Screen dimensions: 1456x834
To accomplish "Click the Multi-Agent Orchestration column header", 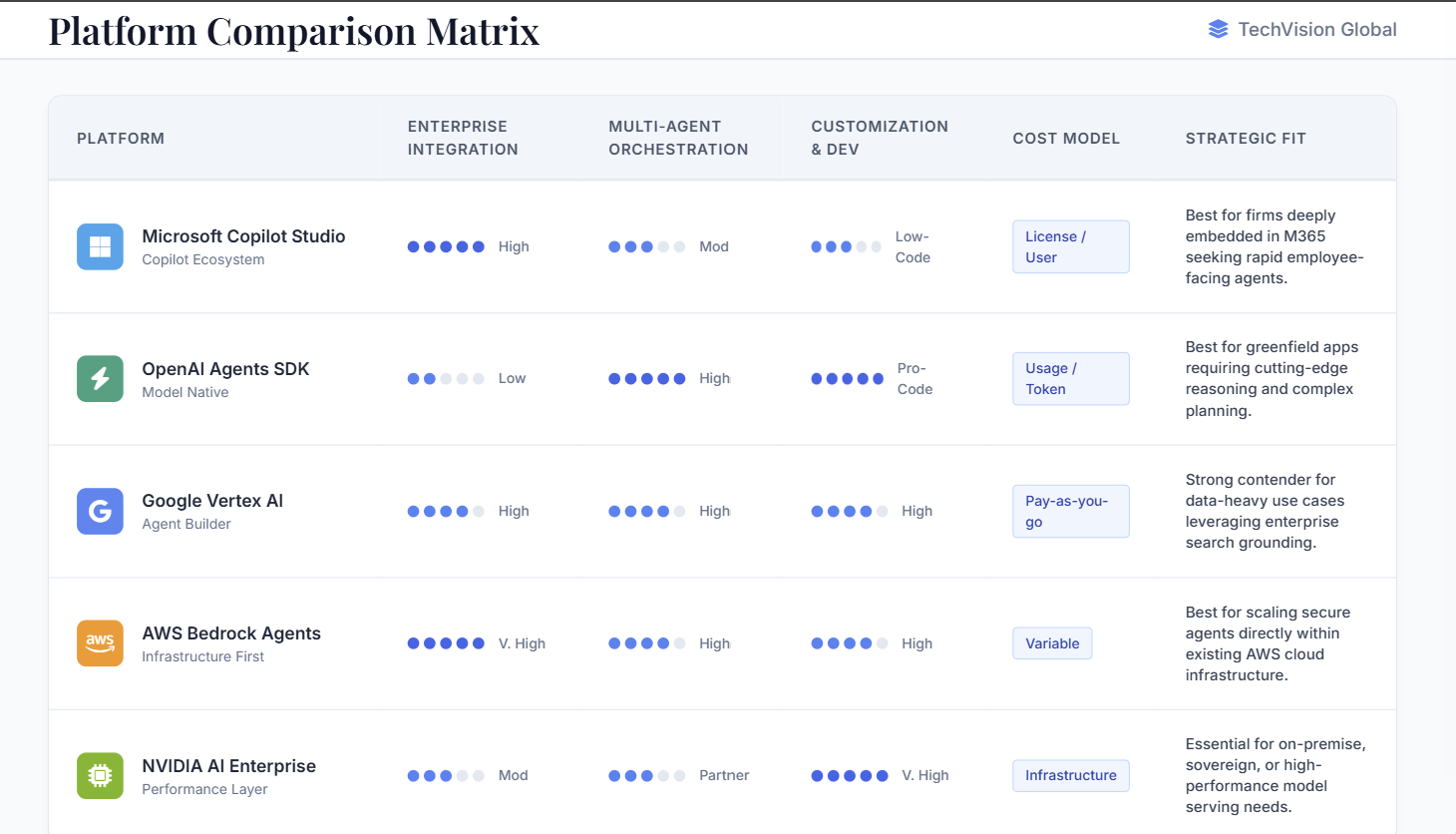I will (678, 138).
